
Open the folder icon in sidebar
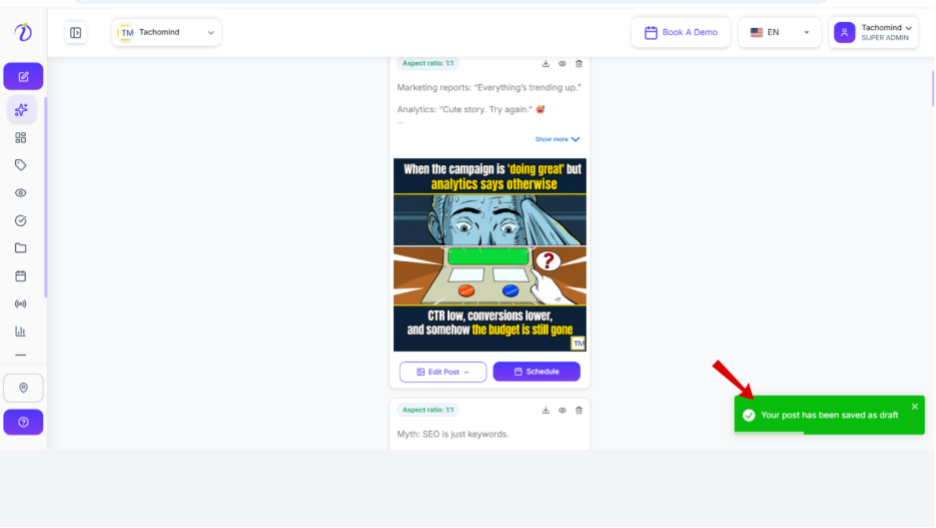(21, 248)
